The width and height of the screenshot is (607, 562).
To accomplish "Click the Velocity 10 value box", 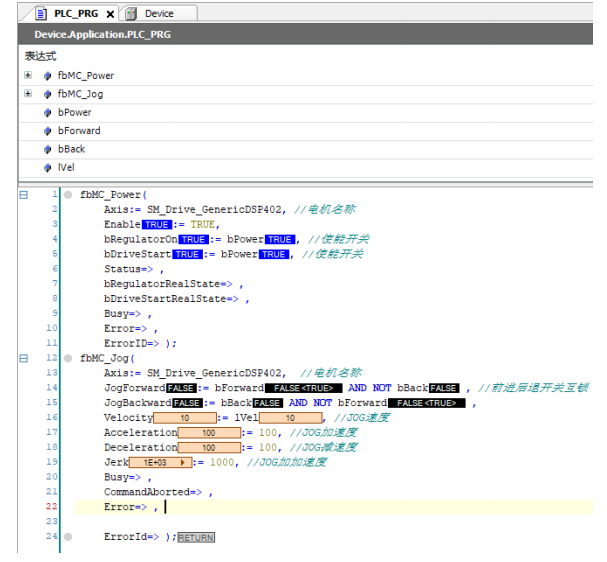I will pyautogui.click(x=185, y=418).
